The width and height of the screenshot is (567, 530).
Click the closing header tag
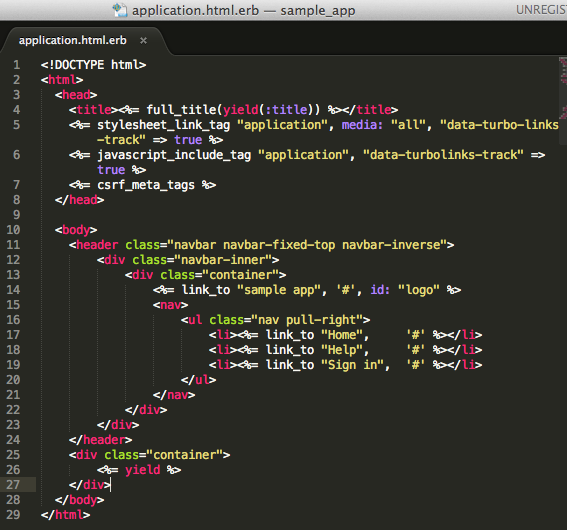point(101,440)
